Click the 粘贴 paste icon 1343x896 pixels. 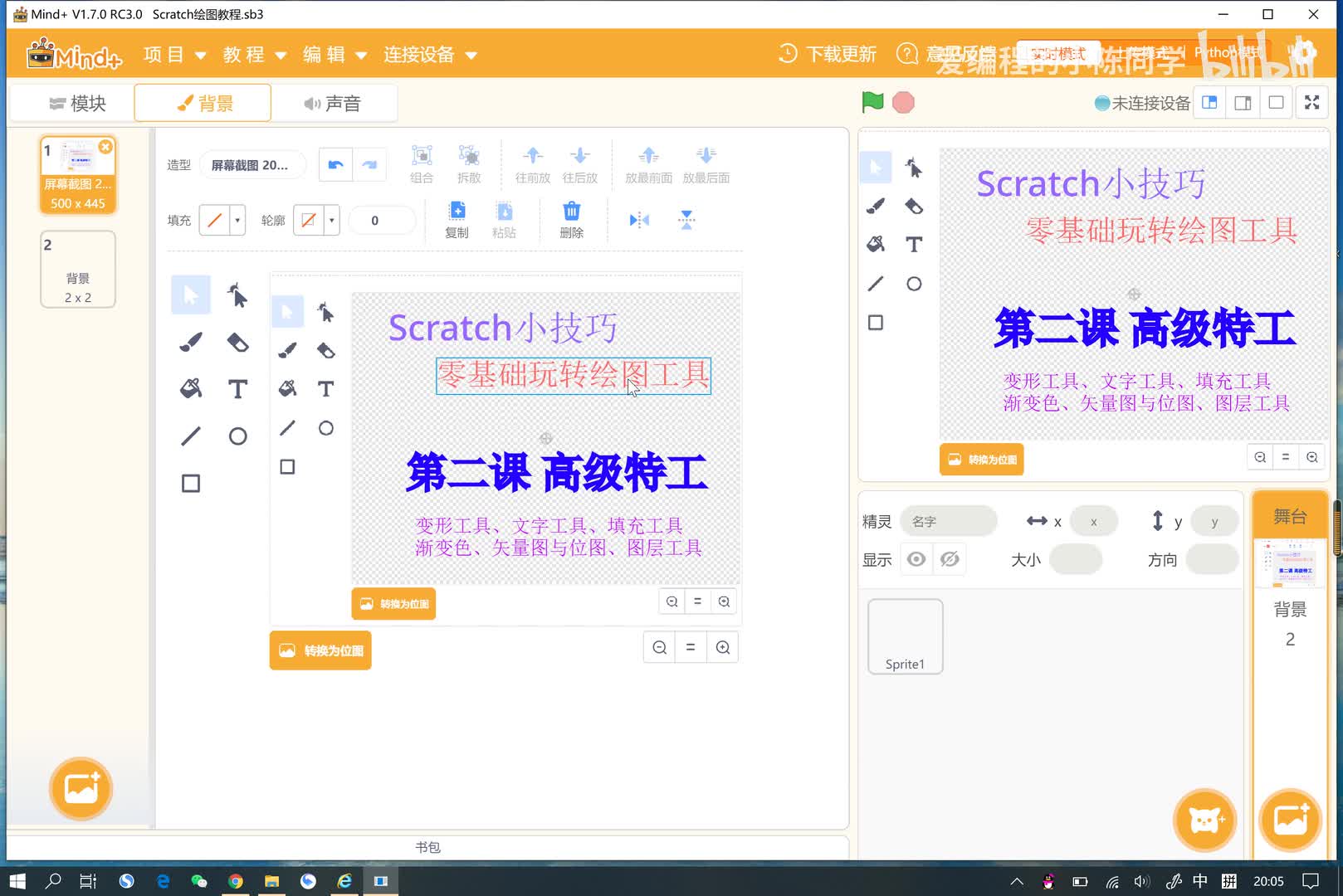[x=504, y=219]
